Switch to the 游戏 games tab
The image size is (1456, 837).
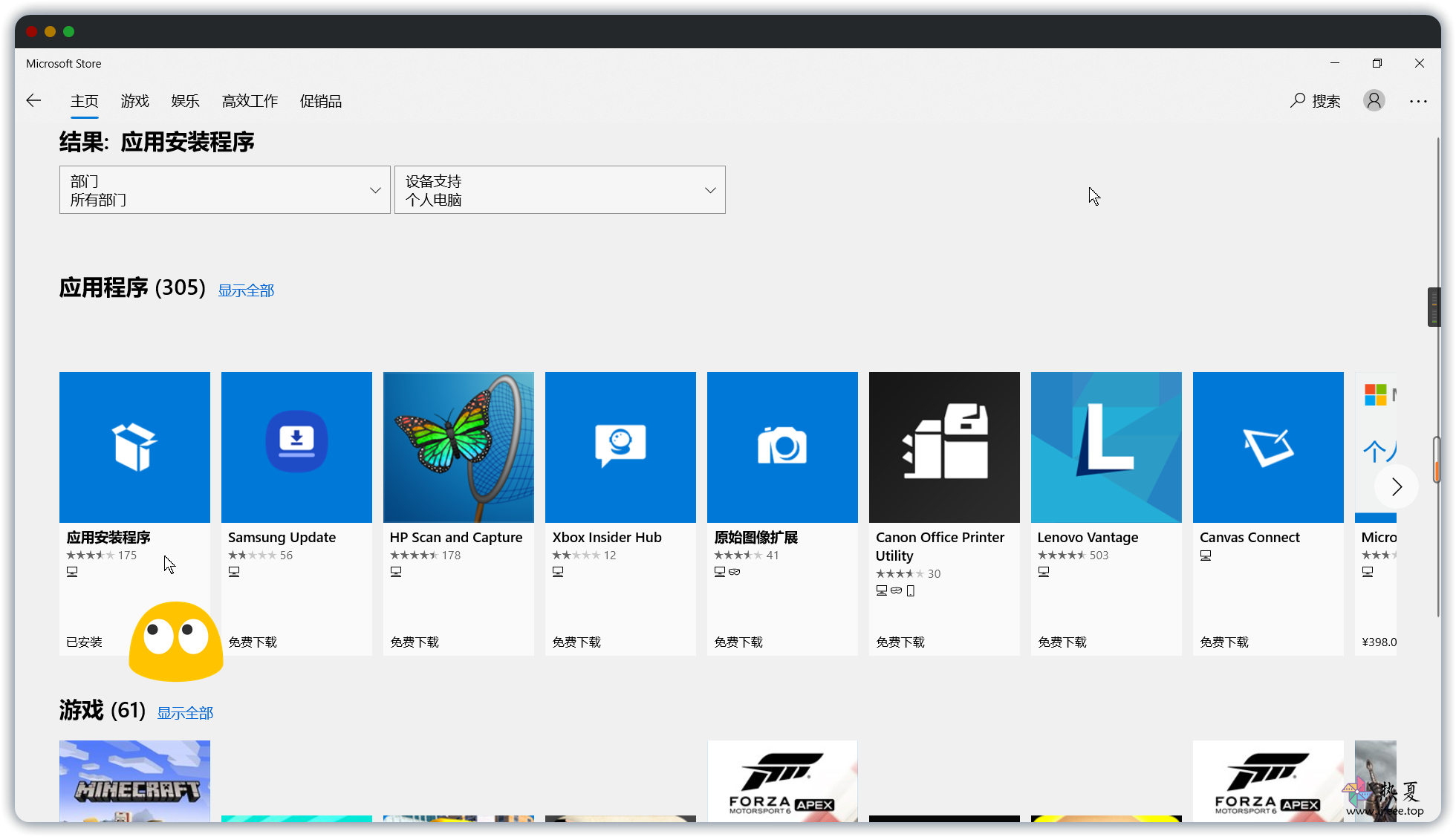tap(135, 101)
